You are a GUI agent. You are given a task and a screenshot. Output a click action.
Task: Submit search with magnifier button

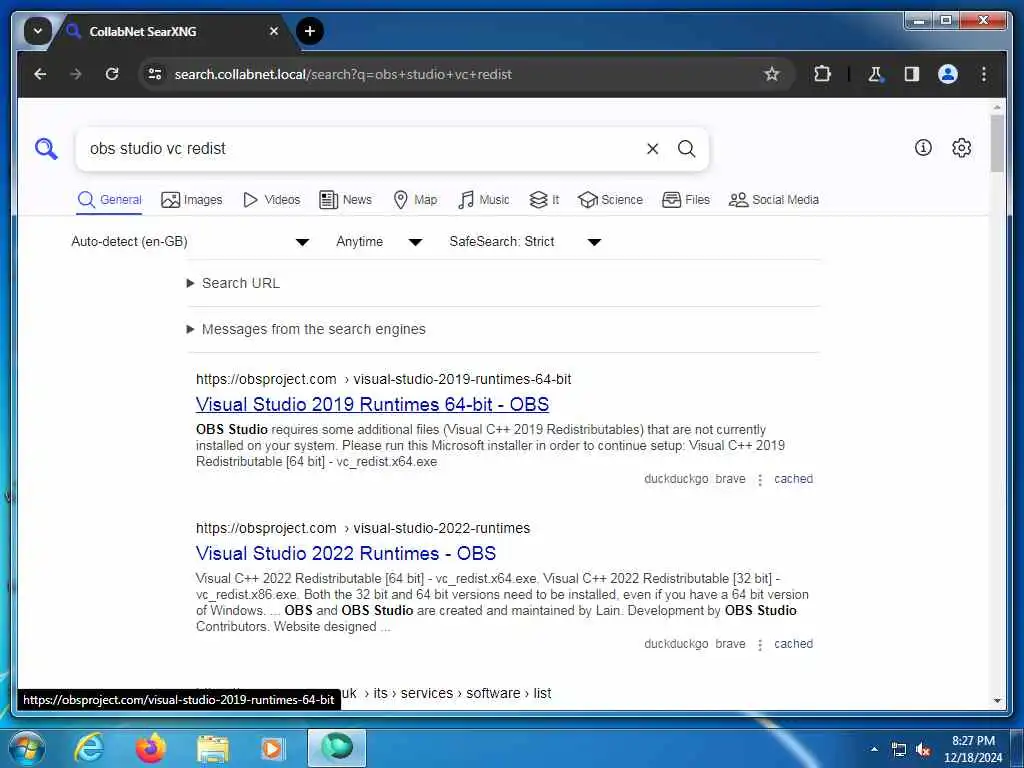click(x=686, y=149)
